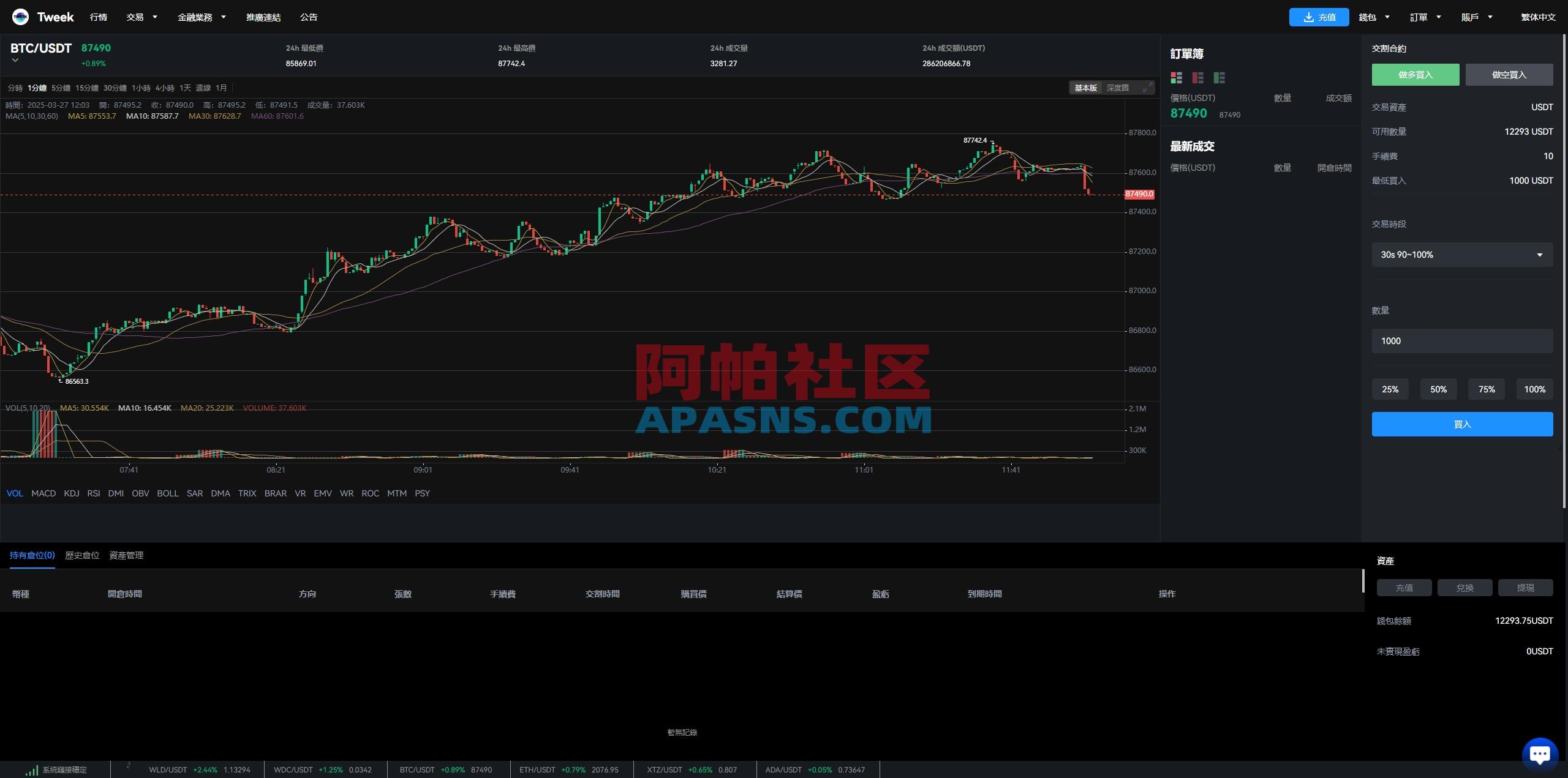The image size is (1568, 778).
Task: Select the red sells-only order book layout icon
Action: [1197, 78]
